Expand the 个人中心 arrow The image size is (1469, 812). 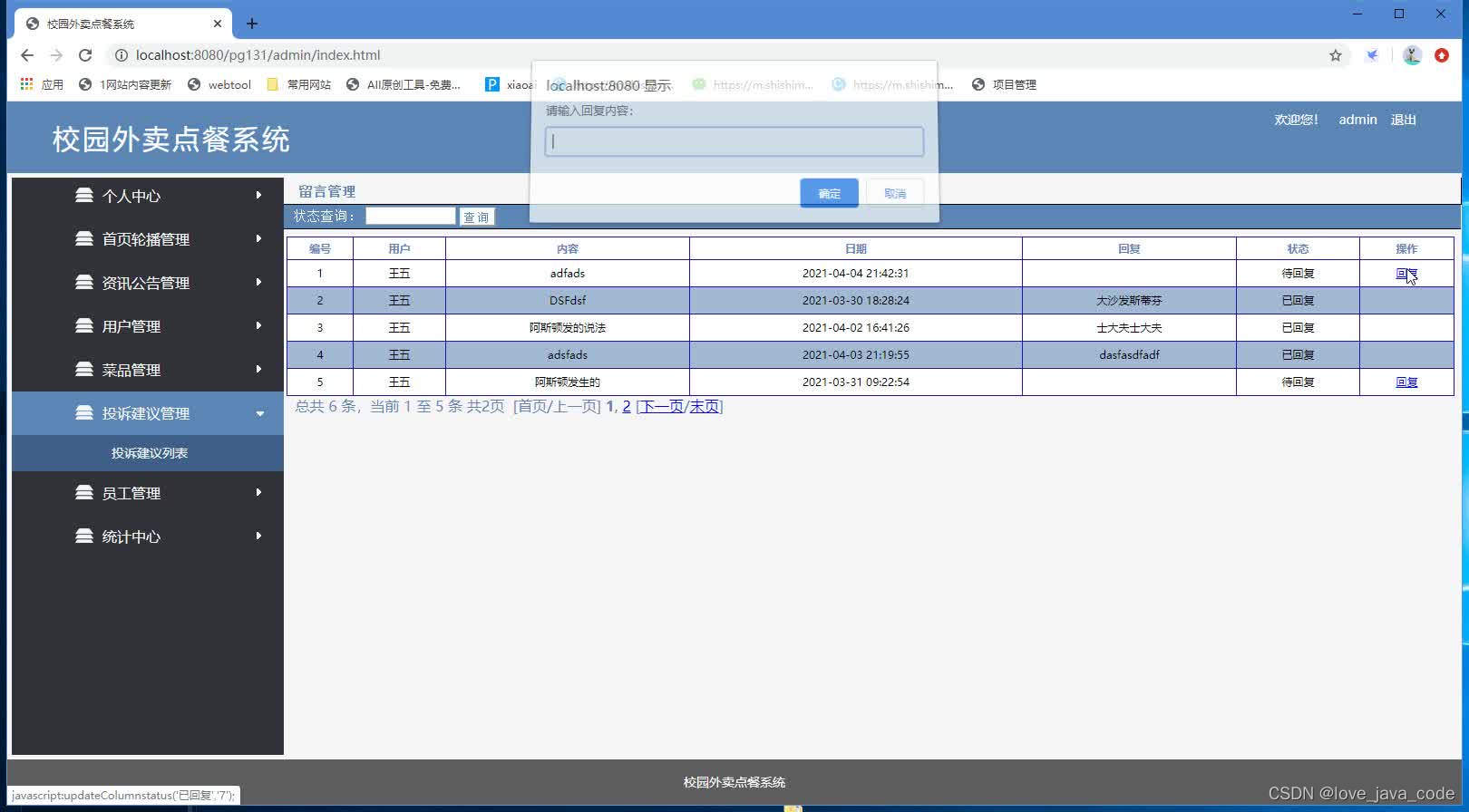coord(259,195)
